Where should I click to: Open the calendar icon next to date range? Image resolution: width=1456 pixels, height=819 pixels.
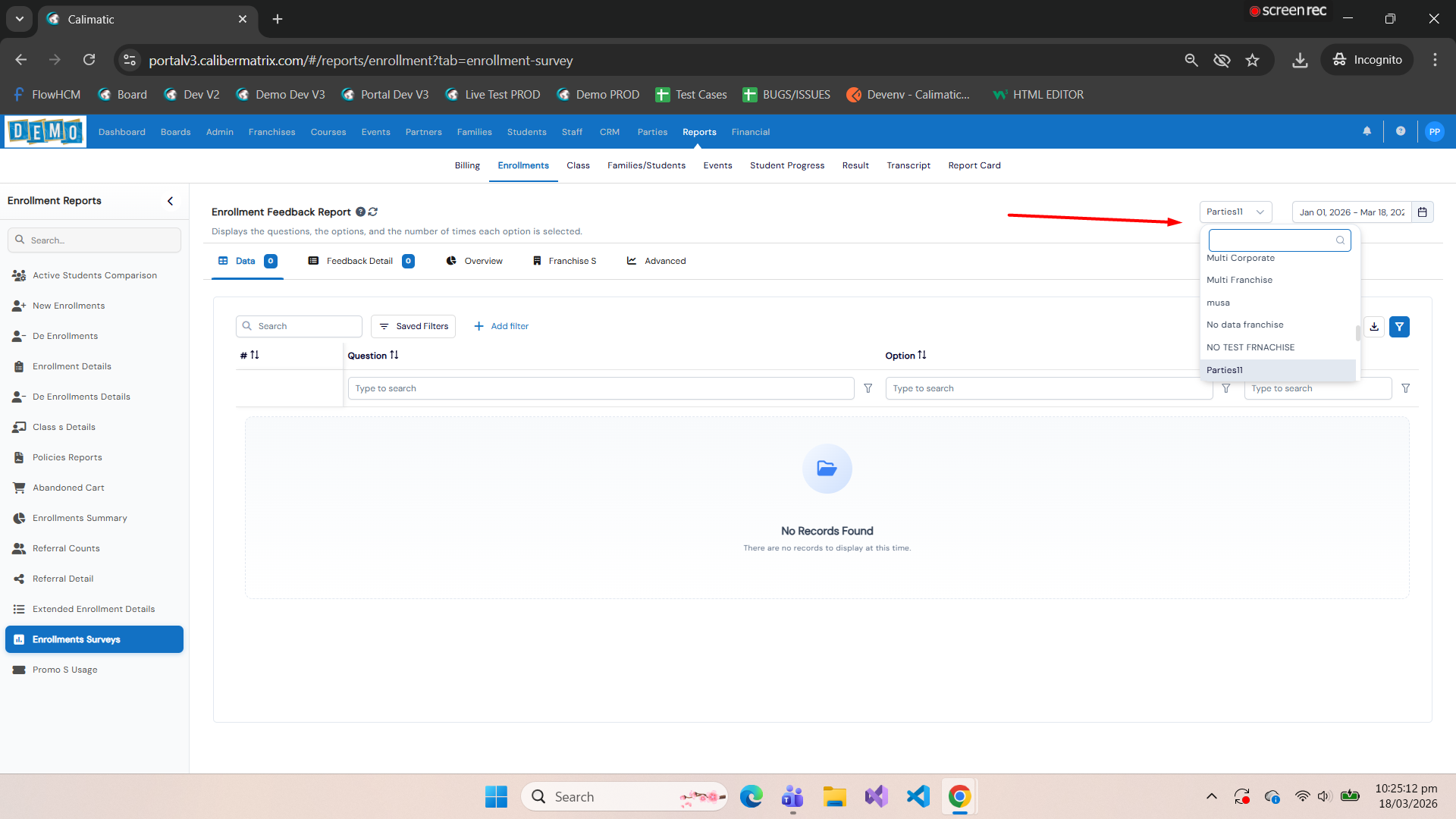coord(1423,212)
